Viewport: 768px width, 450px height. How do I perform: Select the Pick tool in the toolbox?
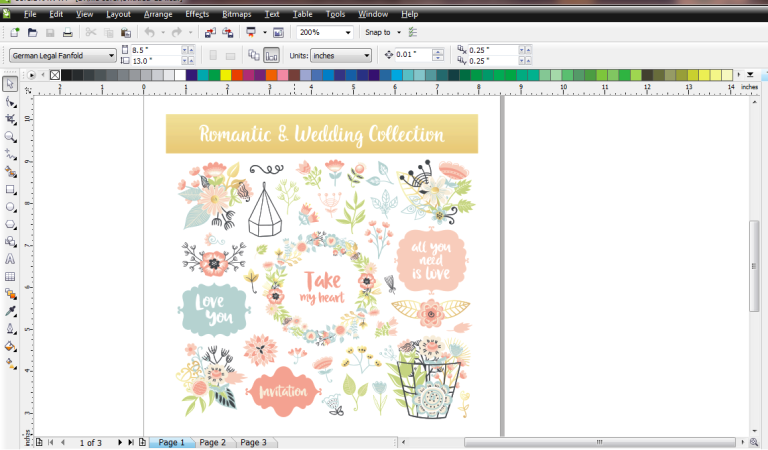tap(10, 84)
